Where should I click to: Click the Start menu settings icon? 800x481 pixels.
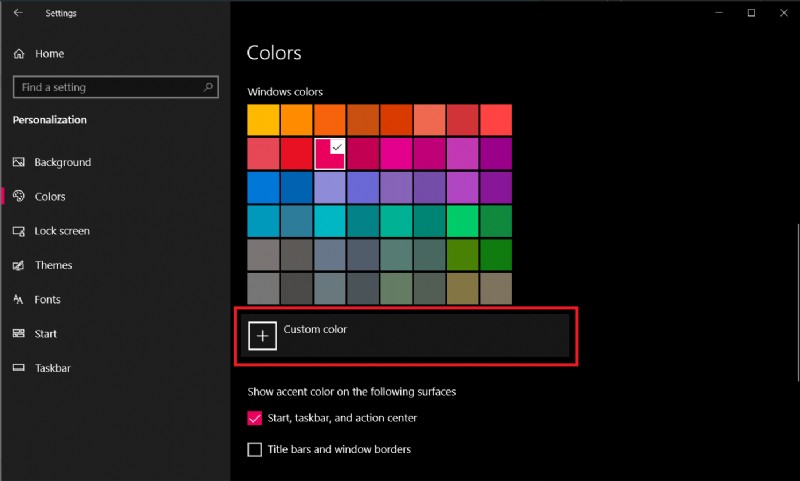point(19,334)
